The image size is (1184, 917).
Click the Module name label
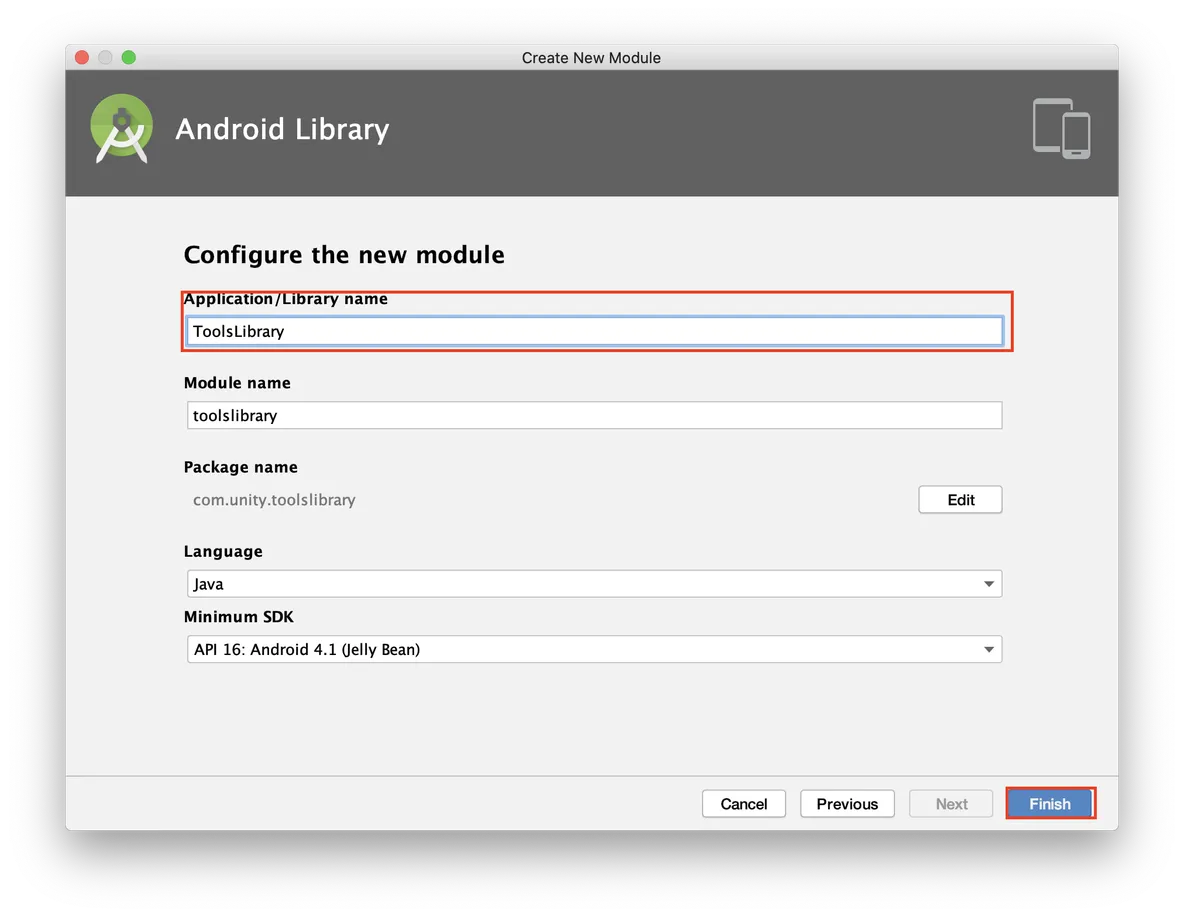[x=237, y=383]
